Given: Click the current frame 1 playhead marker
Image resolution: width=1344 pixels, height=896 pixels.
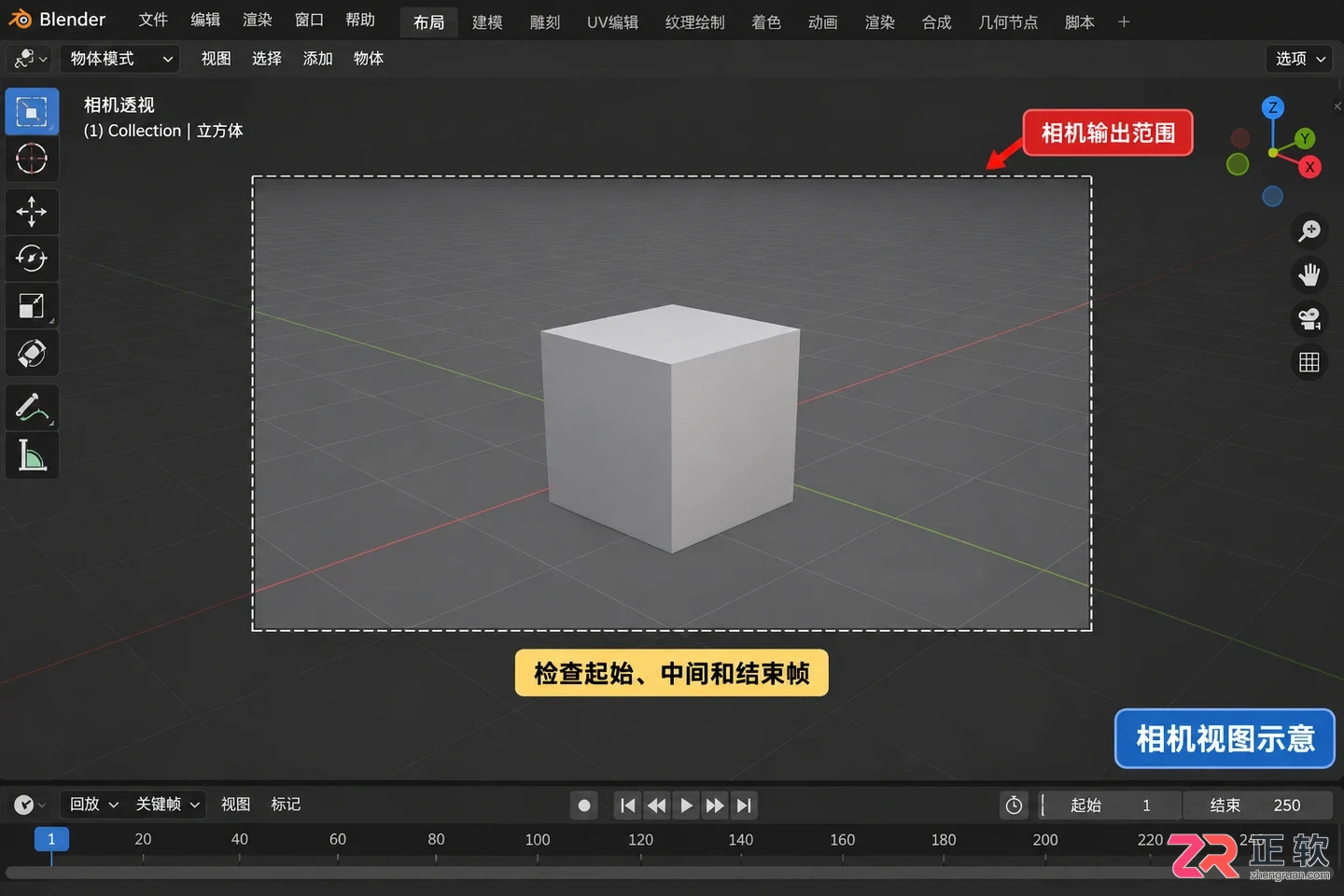Looking at the screenshot, I should pyautogui.click(x=51, y=839).
